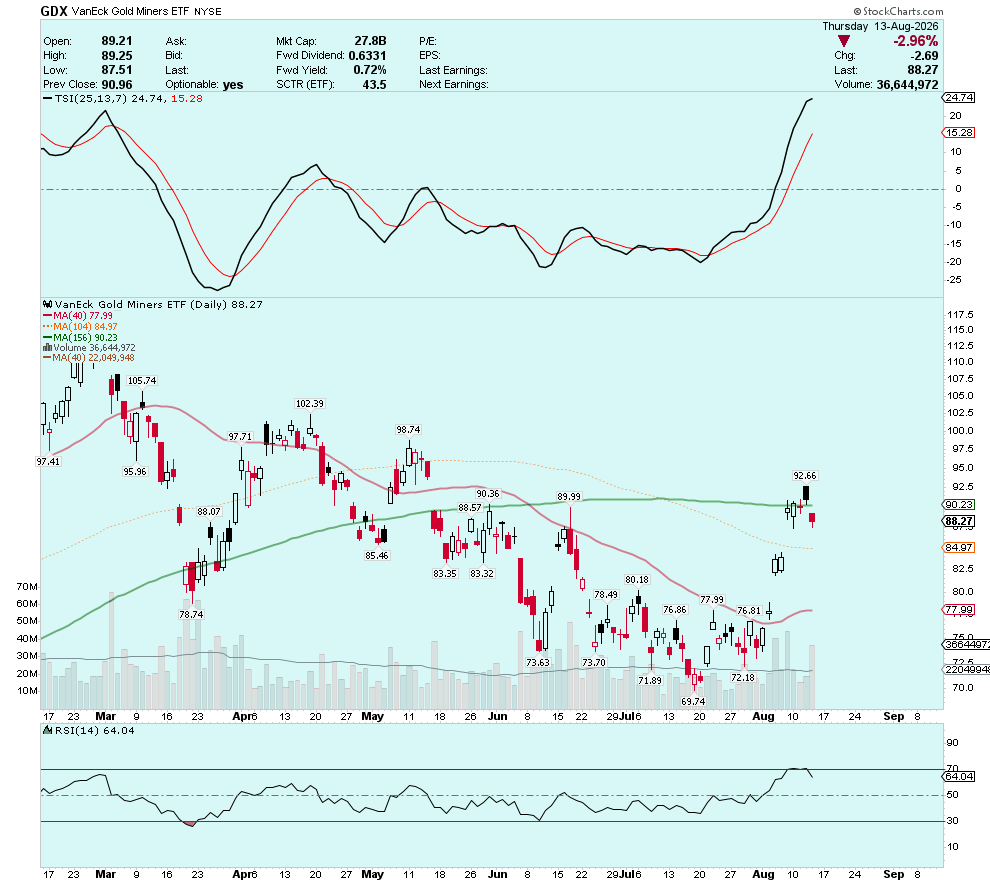Click the red TSI signal tag 15.28

click(958, 133)
